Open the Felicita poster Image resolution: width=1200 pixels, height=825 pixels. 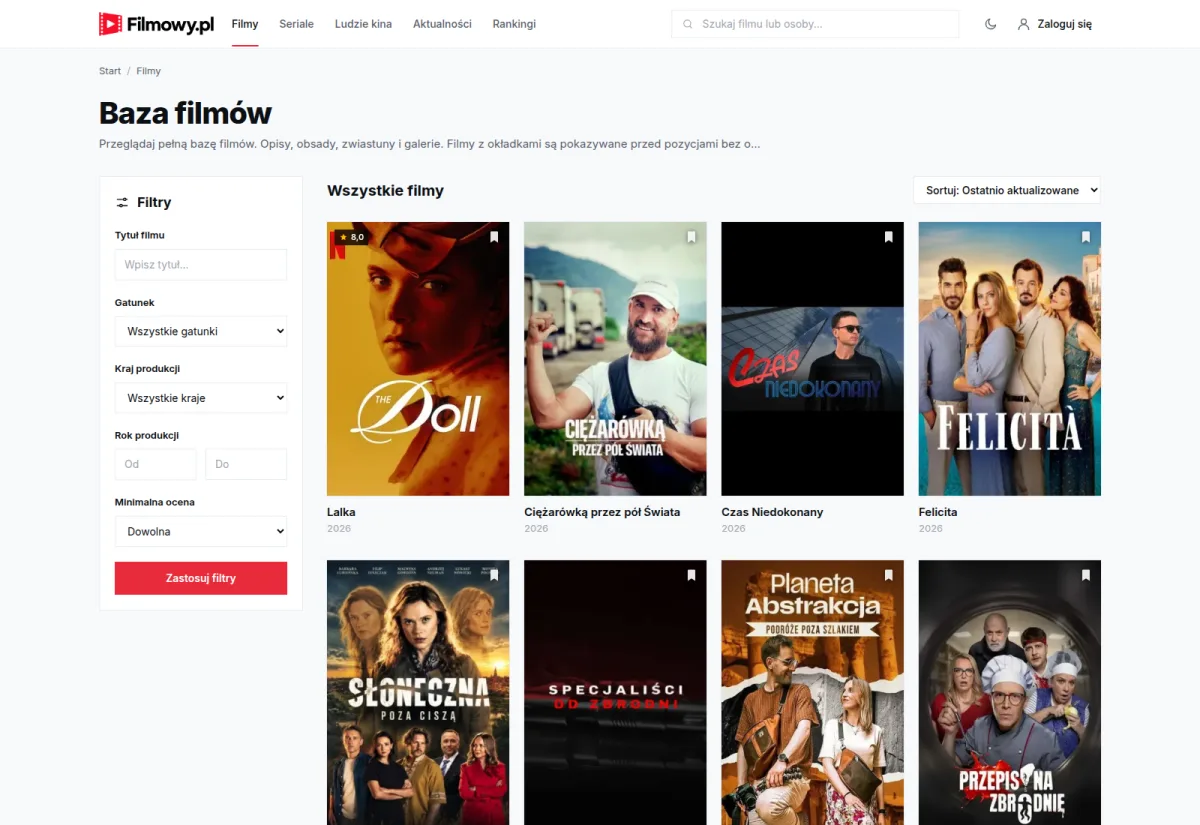click(x=1010, y=359)
